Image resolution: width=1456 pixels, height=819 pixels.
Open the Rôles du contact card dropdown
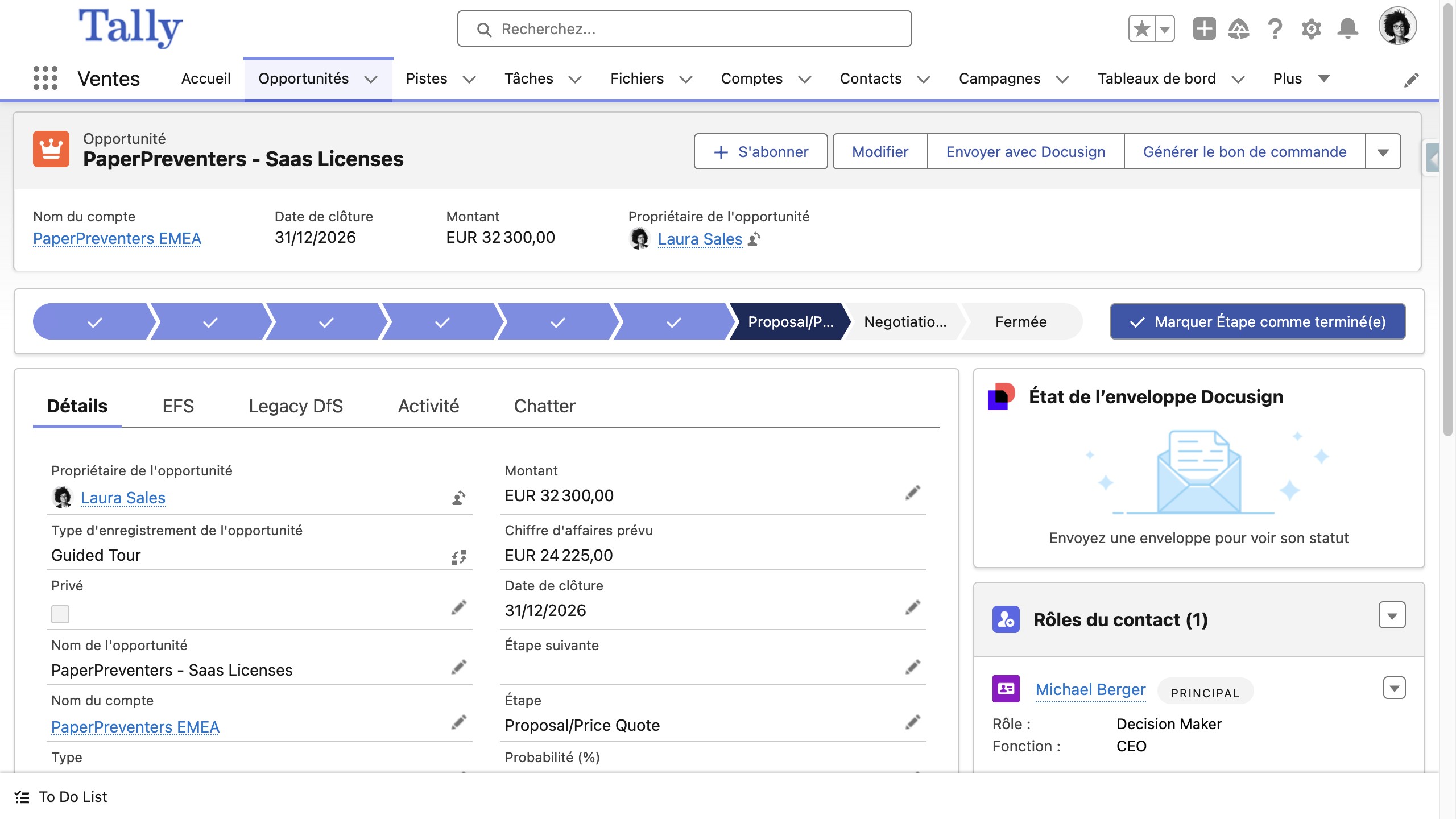[x=1392, y=616]
